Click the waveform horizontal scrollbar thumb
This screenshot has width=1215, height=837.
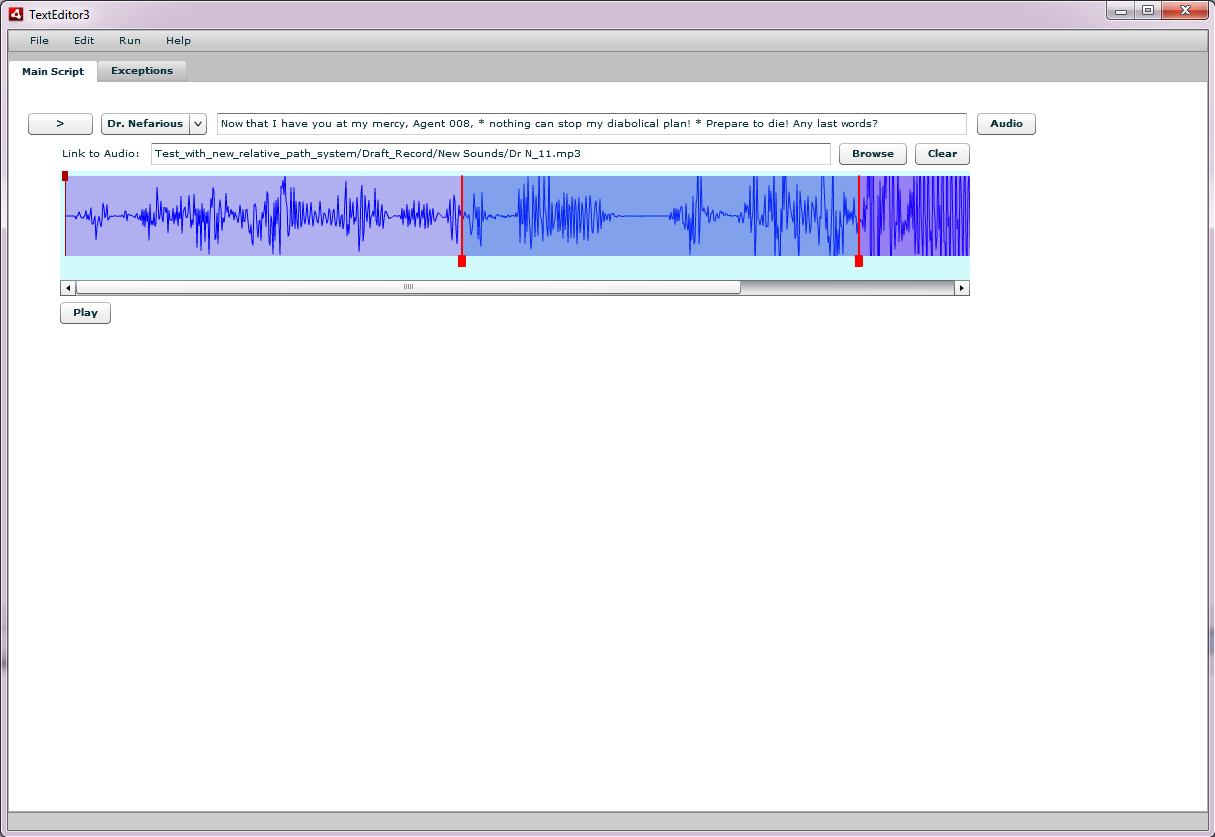[x=408, y=288]
